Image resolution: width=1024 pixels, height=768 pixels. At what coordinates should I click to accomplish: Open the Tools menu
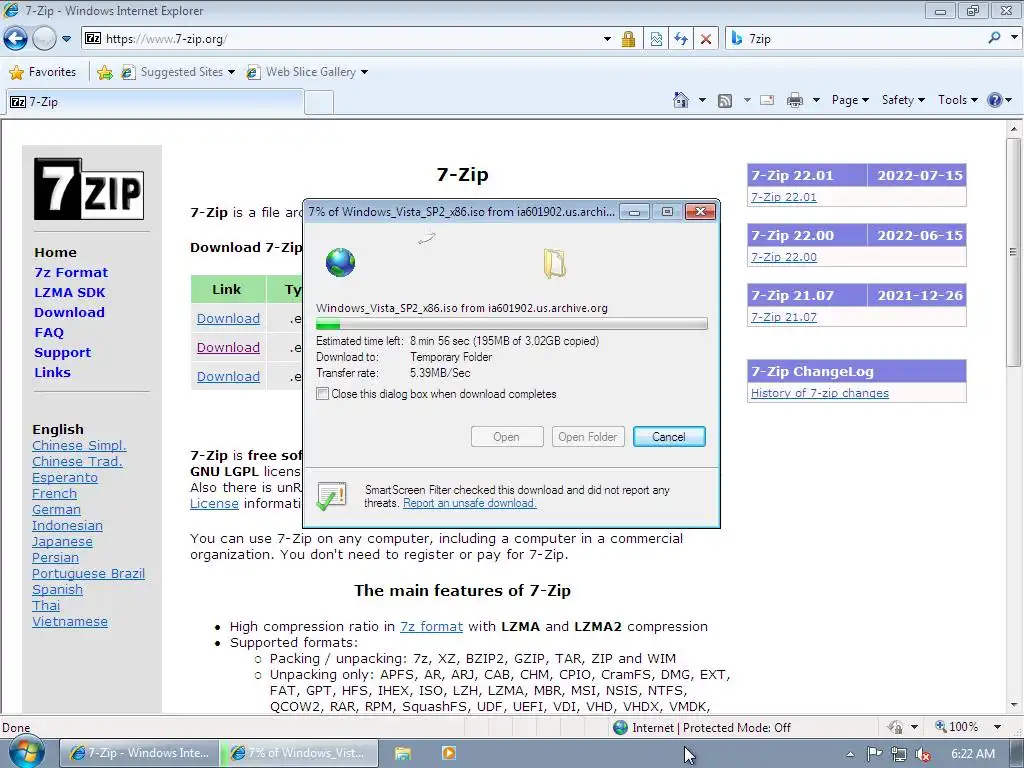tap(957, 100)
